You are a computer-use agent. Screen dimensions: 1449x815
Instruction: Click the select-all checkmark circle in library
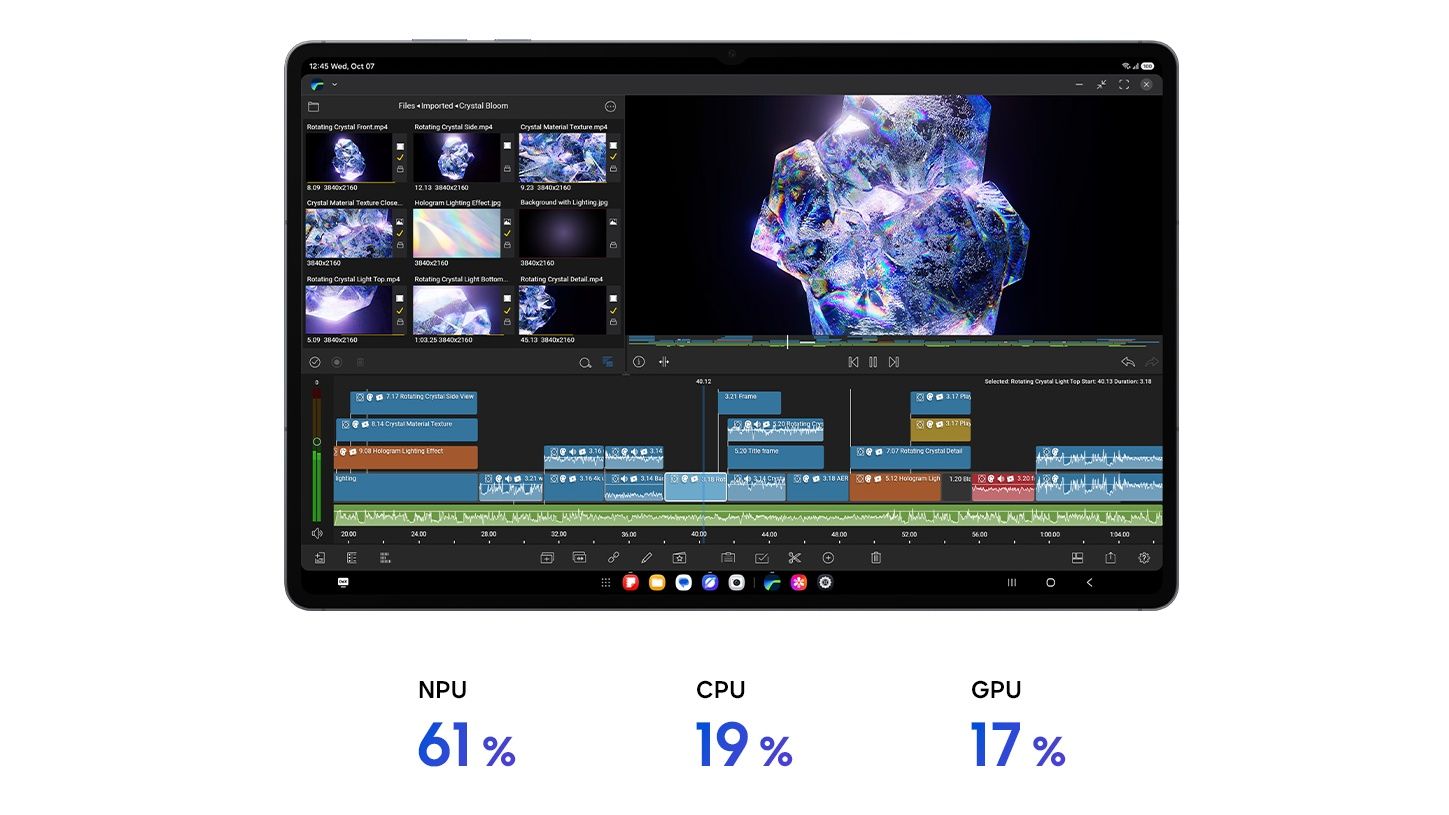(314, 362)
